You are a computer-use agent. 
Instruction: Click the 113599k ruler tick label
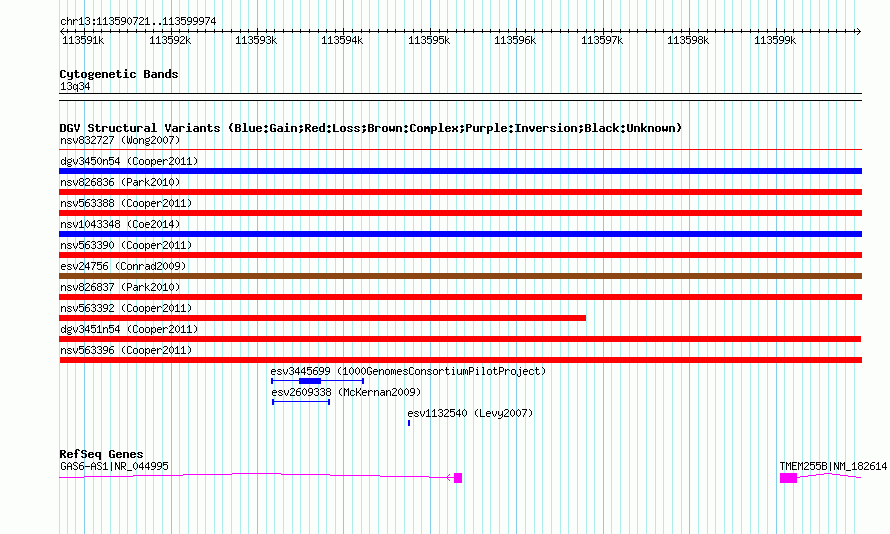(775, 40)
